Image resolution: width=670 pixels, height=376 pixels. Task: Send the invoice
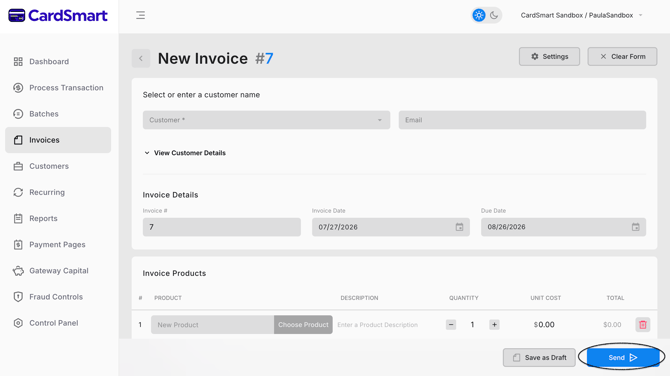[623, 358]
